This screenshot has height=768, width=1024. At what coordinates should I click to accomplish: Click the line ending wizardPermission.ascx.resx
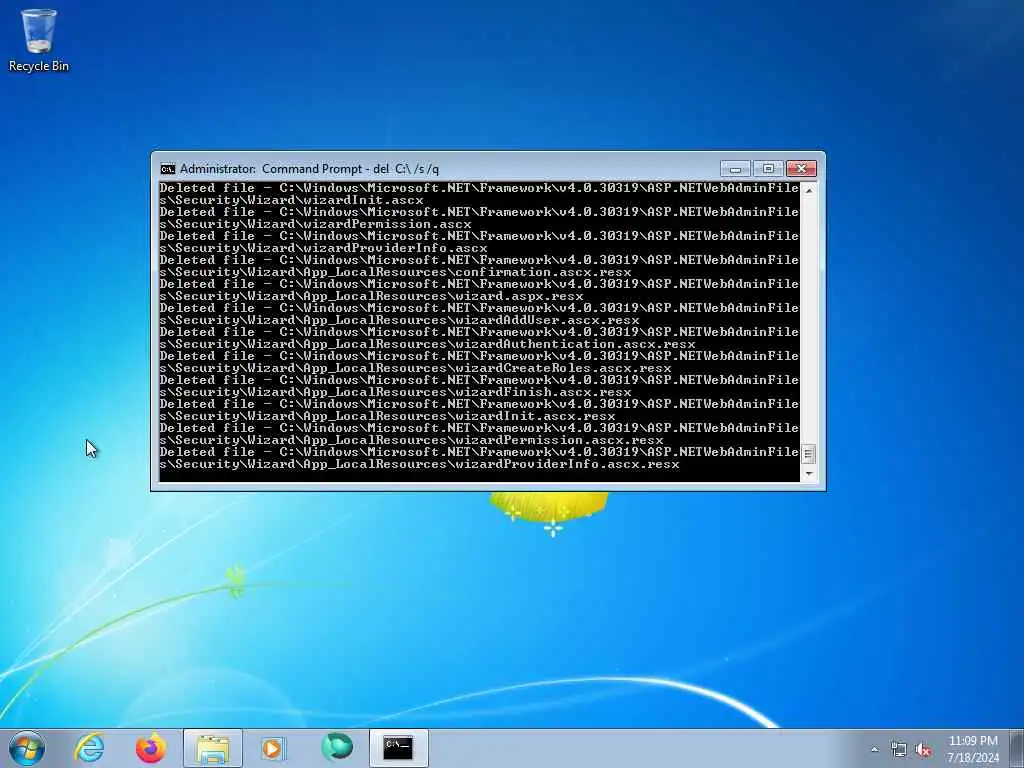tap(411, 440)
